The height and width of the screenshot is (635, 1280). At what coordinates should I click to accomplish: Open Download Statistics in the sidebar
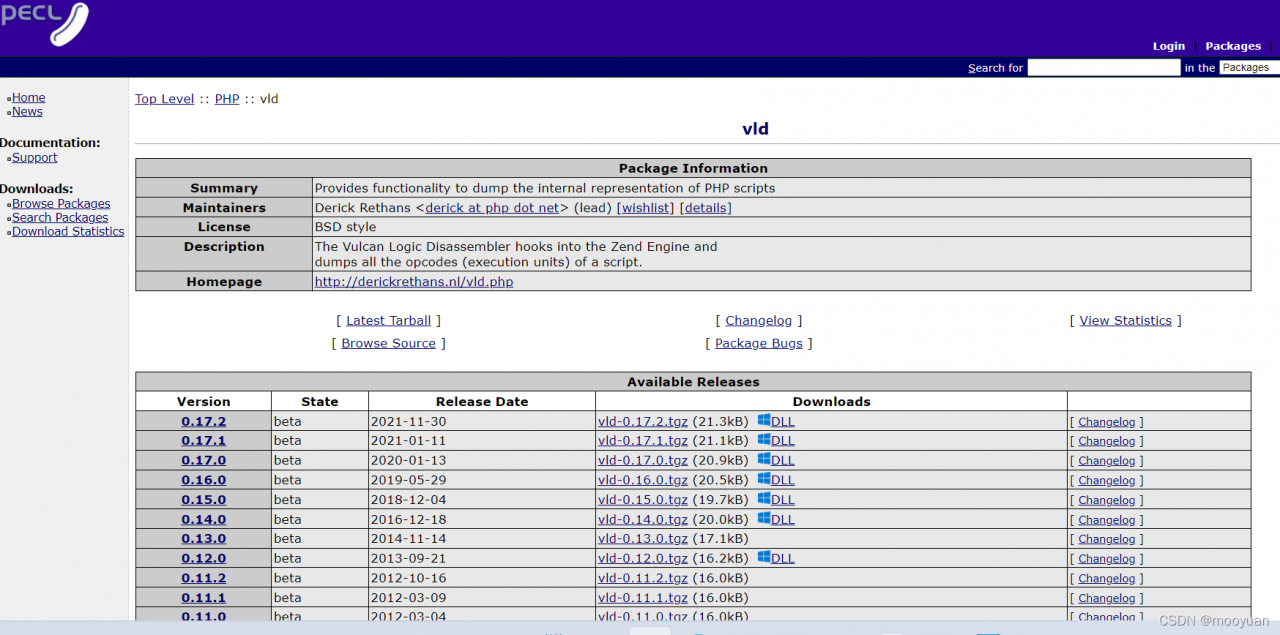[x=68, y=231]
